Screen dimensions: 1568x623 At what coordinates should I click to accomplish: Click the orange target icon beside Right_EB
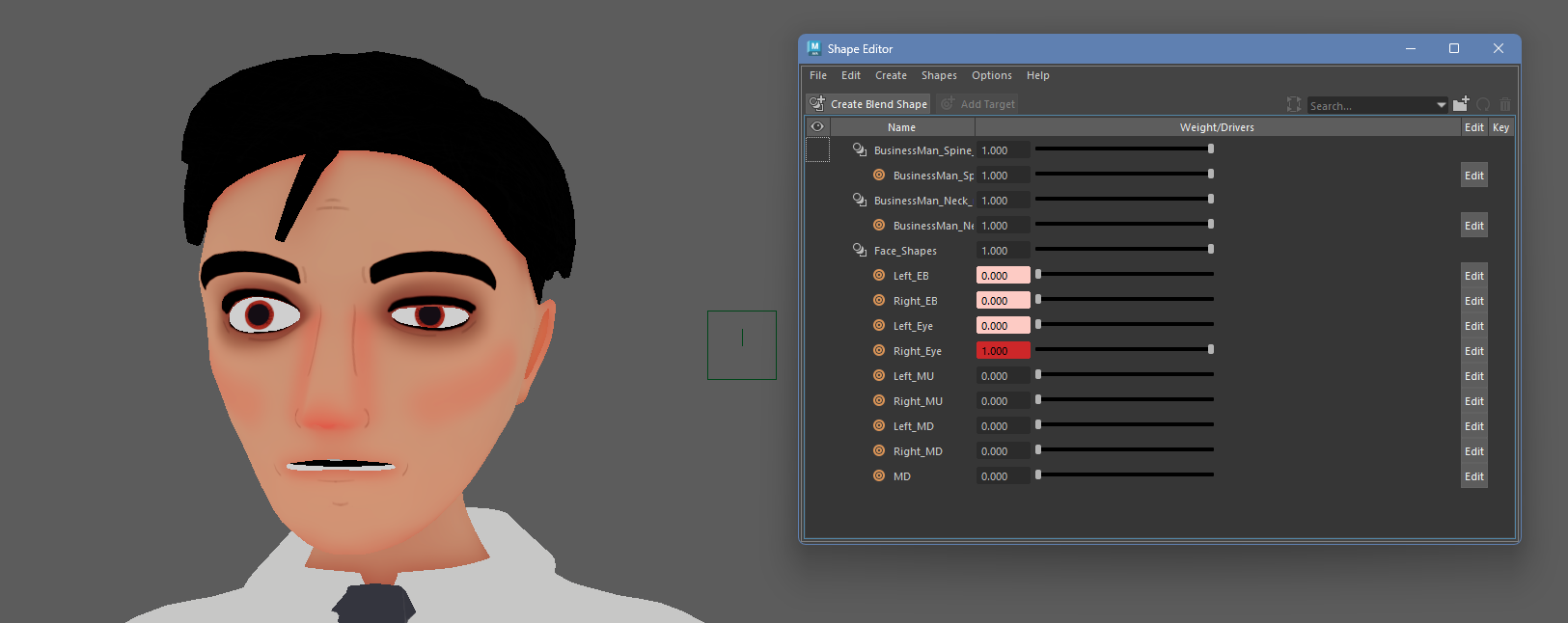point(879,300)
